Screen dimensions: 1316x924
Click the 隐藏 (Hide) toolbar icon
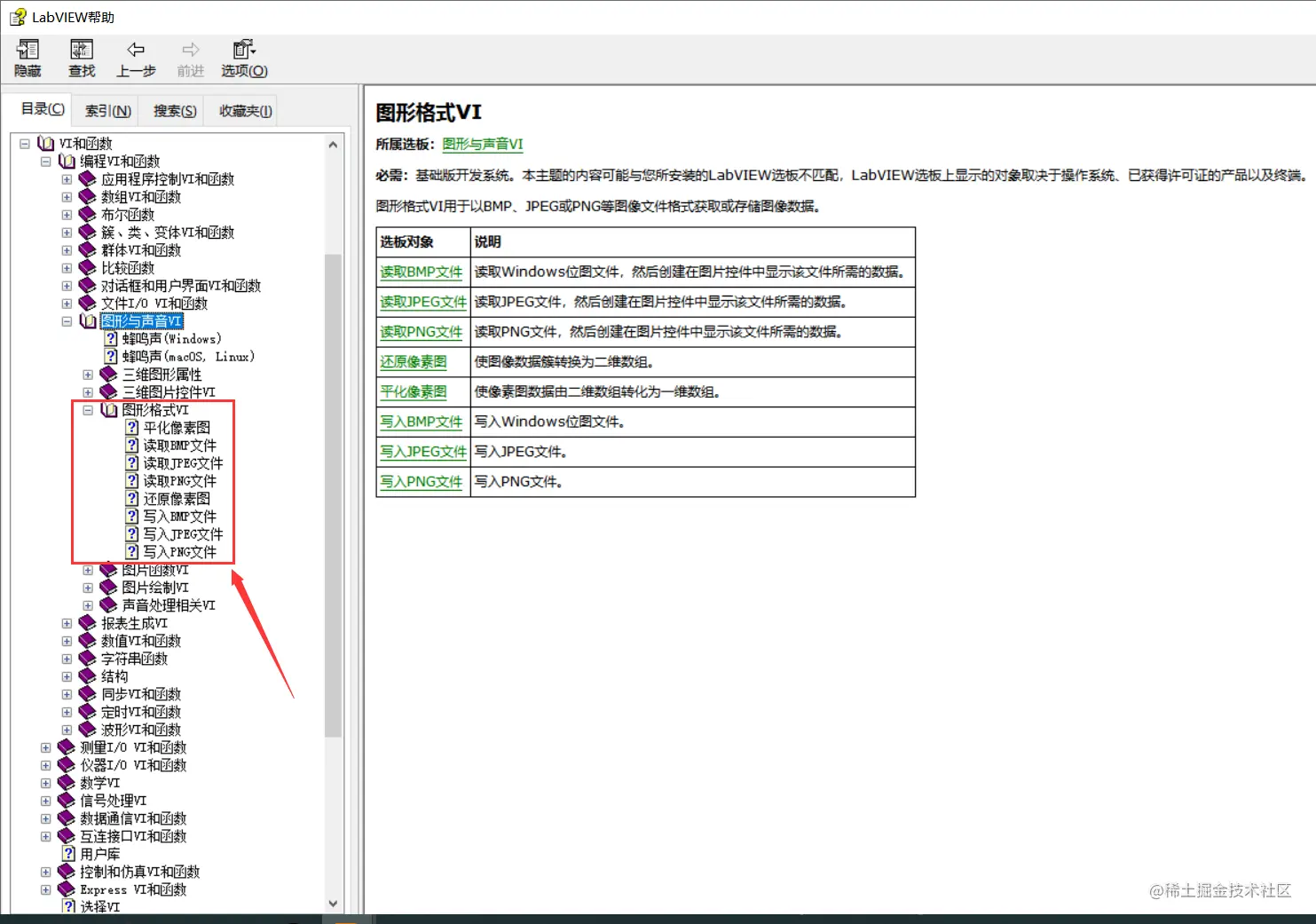(x=28, y=50)
